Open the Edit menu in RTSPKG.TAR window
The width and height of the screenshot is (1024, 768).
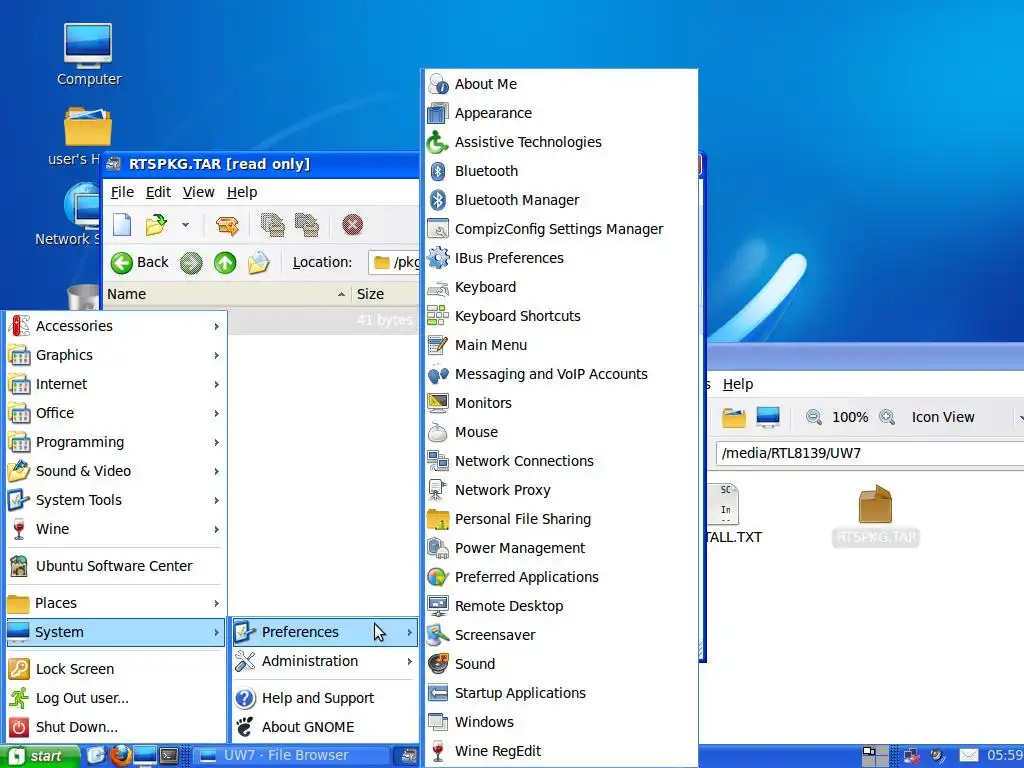pos(158,192)
